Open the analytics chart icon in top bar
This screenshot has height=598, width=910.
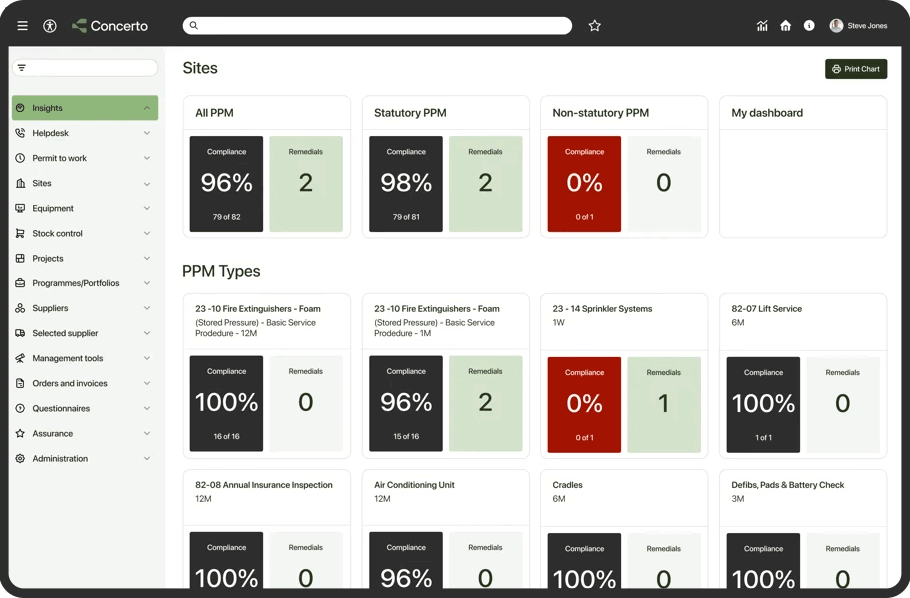[762, 25]
